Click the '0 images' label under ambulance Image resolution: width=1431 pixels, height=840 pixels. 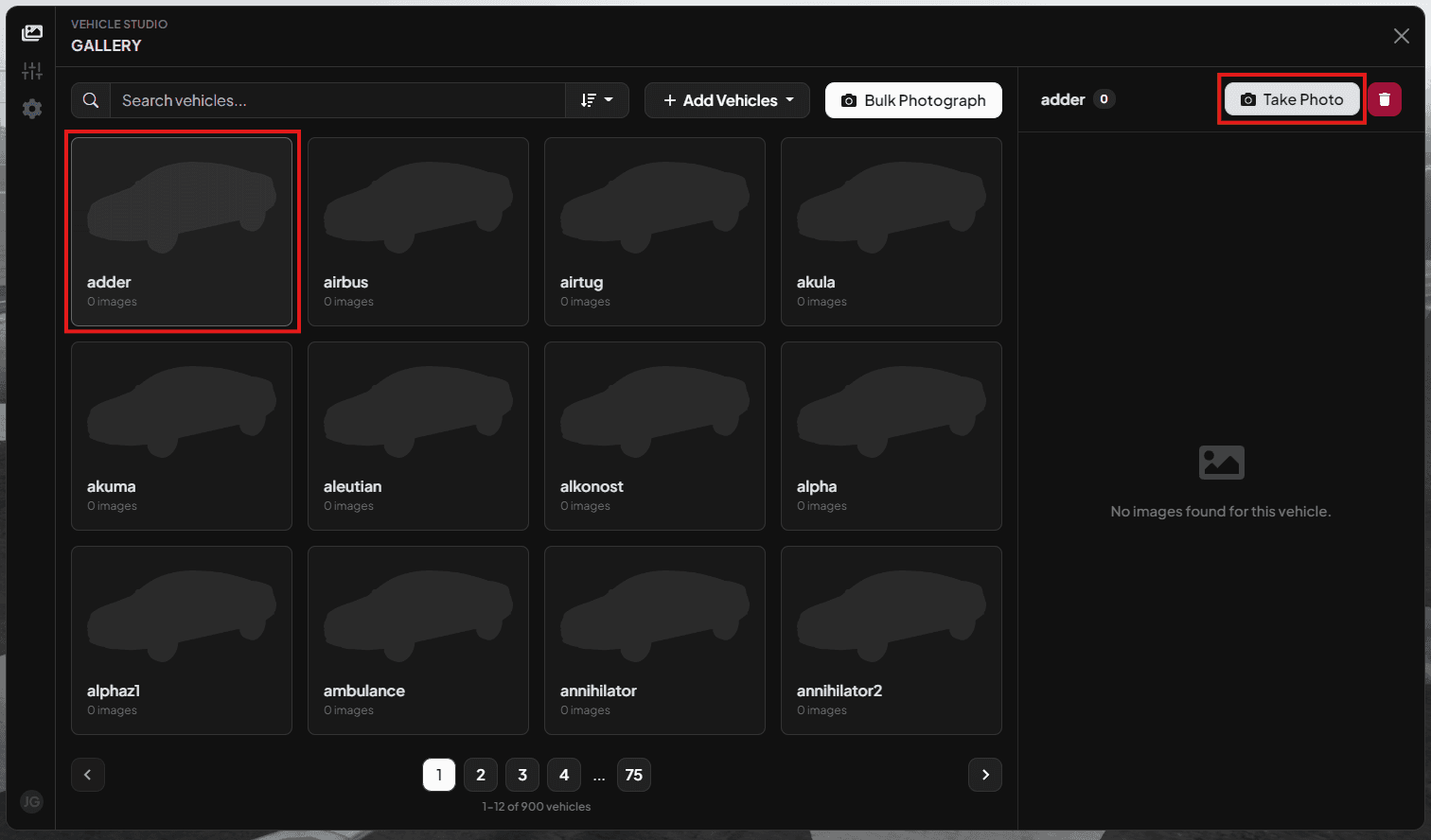[348, 710]
